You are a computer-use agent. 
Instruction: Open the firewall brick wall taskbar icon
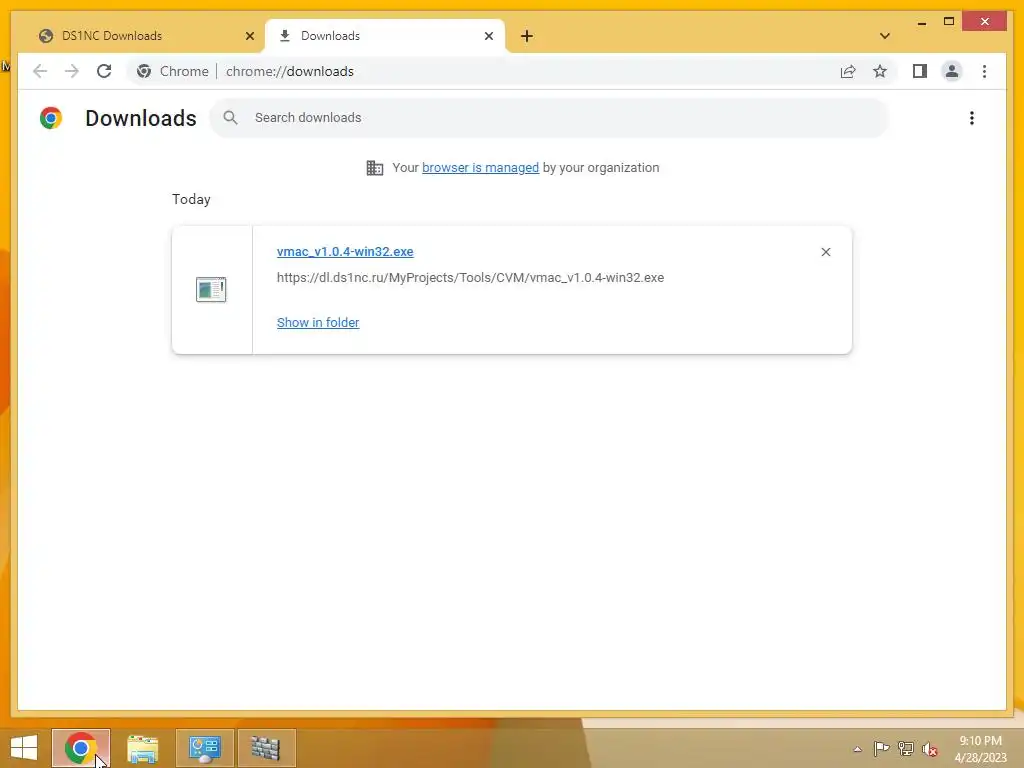click(x=266, y=748)
